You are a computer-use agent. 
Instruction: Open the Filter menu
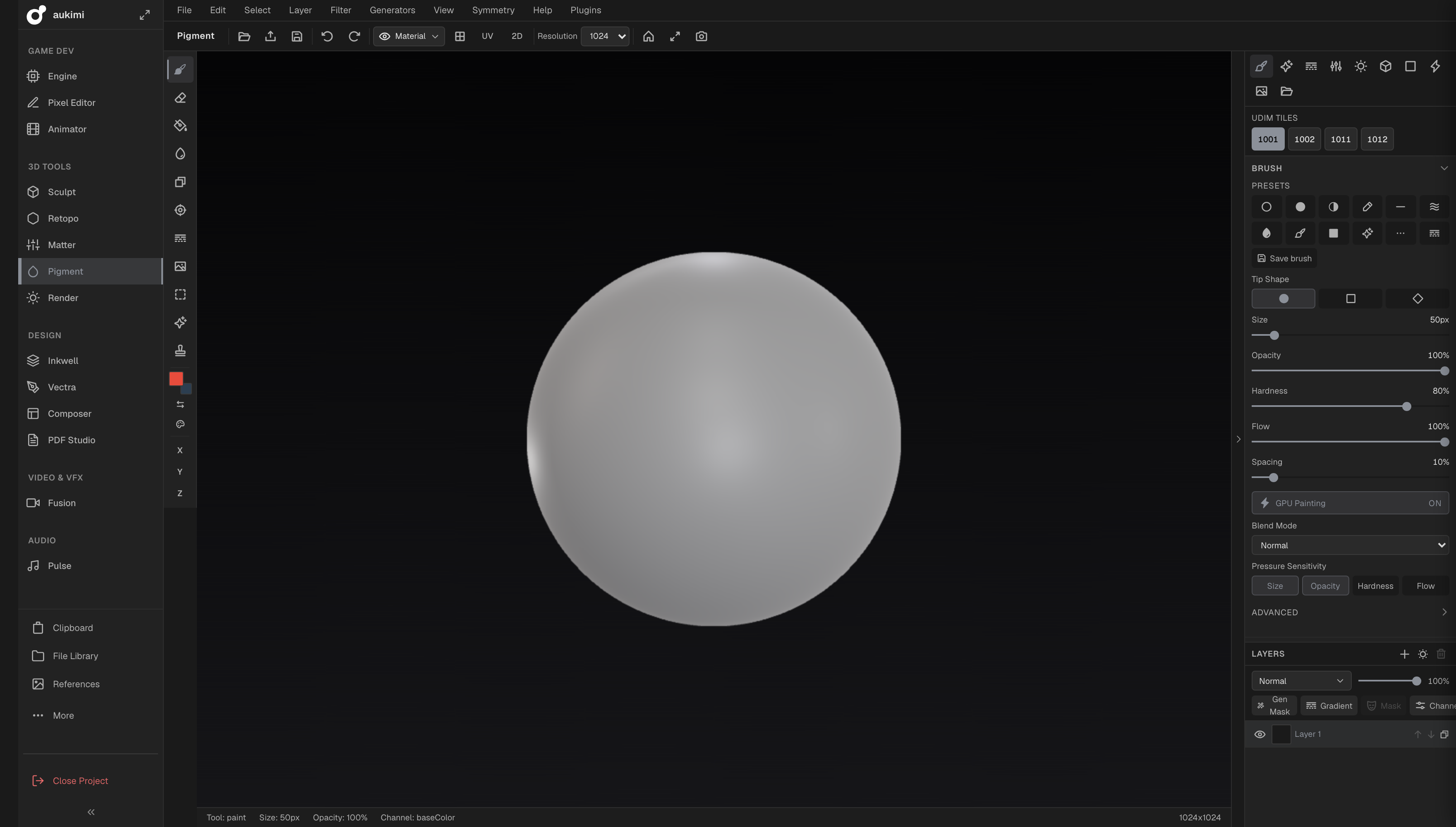click(x=341, y=10)
